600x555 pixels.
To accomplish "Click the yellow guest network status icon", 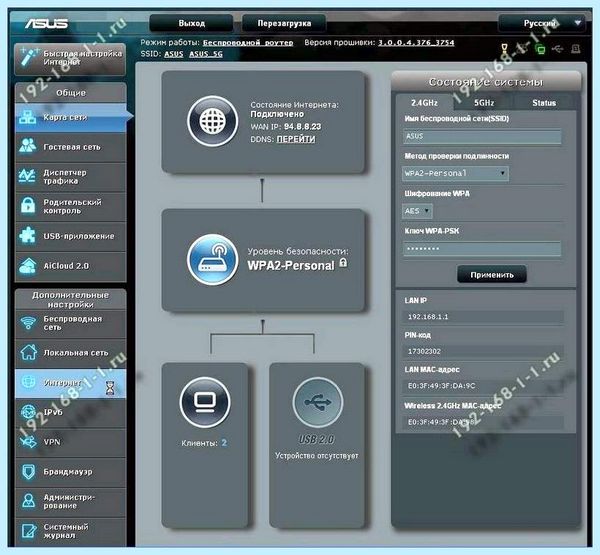I will pos(505,49).
